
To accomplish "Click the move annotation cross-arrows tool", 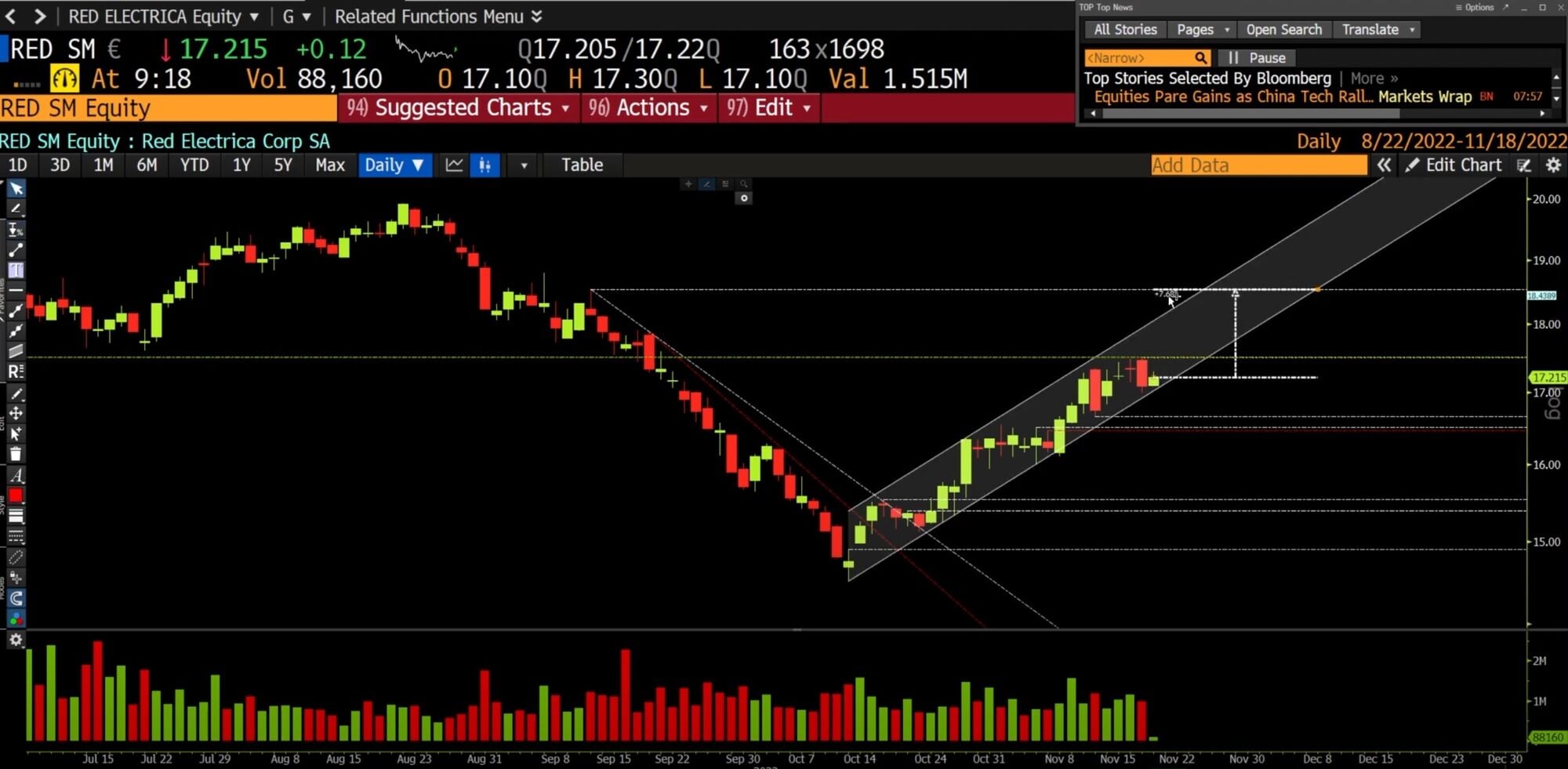I will pyautogui.click(x=16, y=413).
